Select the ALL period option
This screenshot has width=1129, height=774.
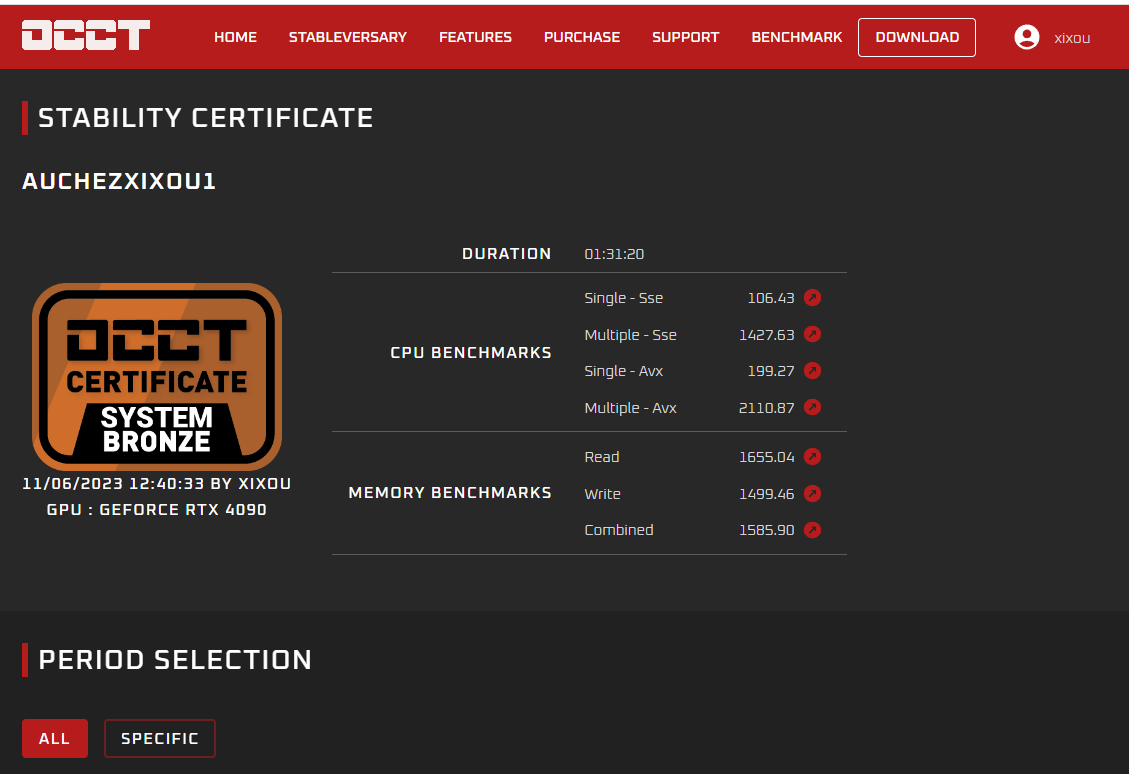(54, 739)
